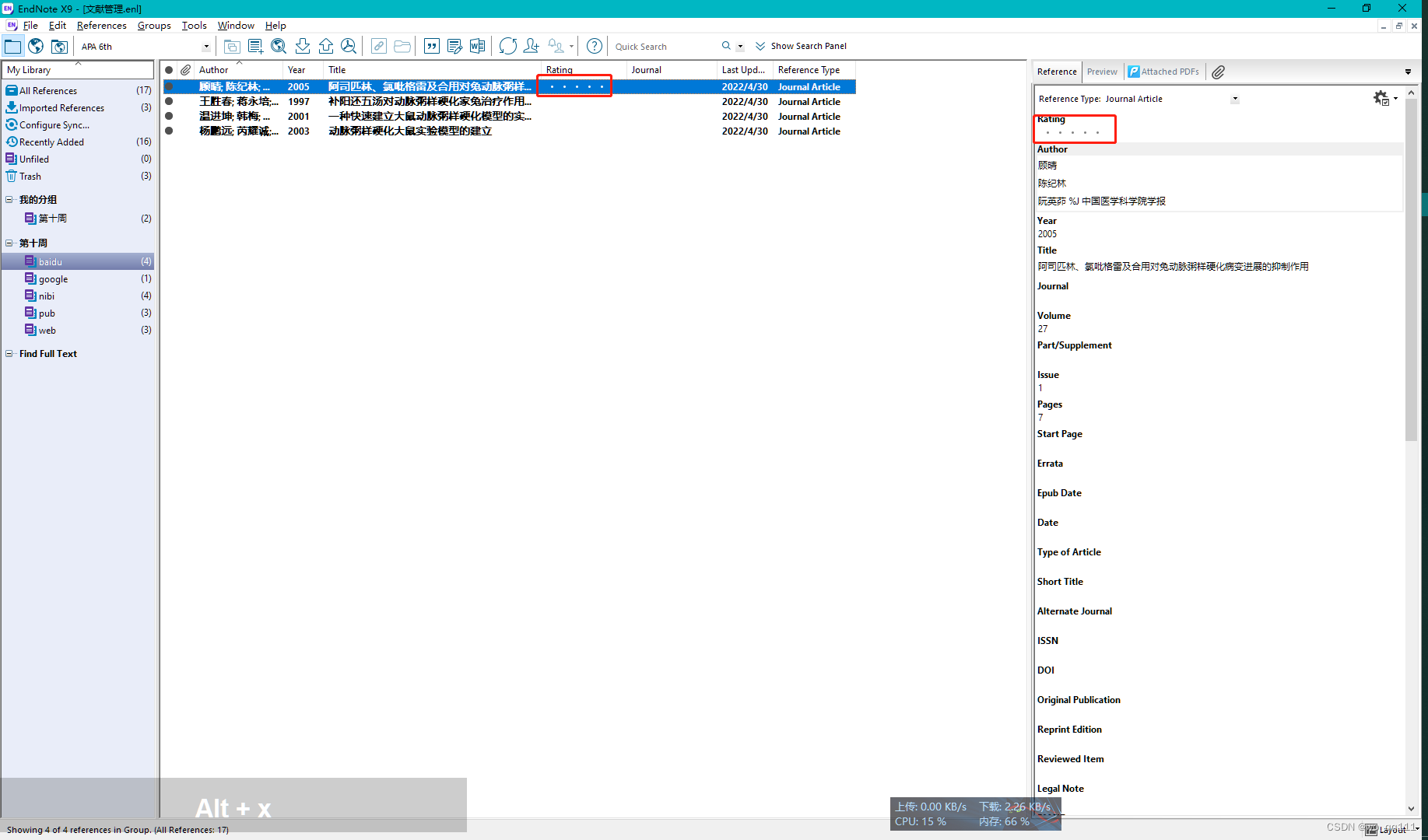The height and width of the screenshot is (840, 1428).
Task: Switch to Online Search Mode globe icon
Action: click(36, 46)
